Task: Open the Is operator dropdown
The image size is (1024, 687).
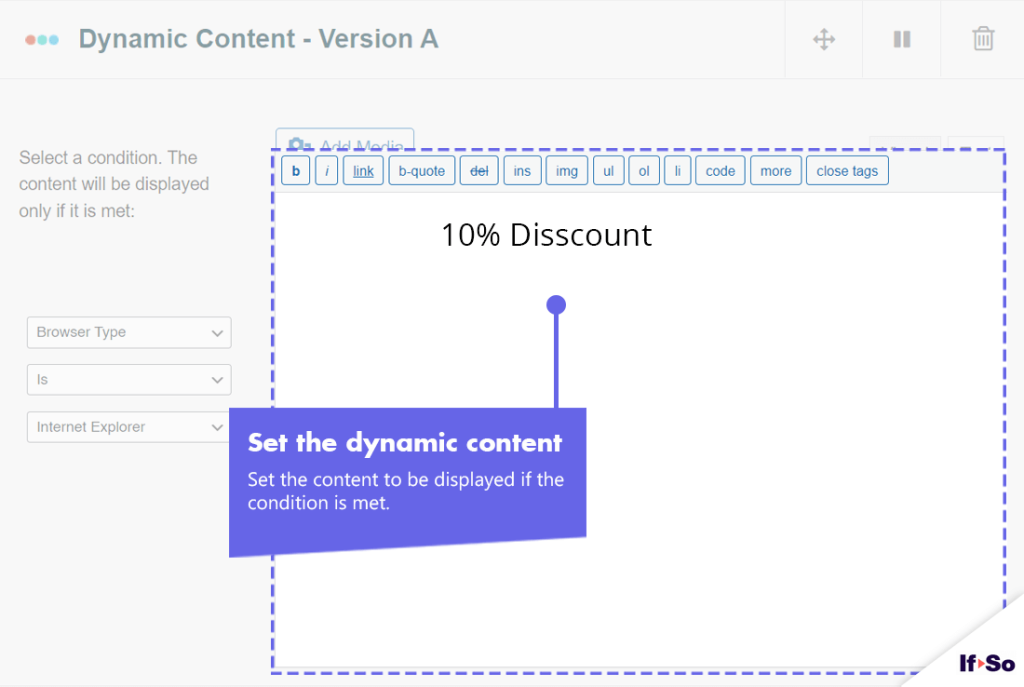Action: click(x=129, y=379)
